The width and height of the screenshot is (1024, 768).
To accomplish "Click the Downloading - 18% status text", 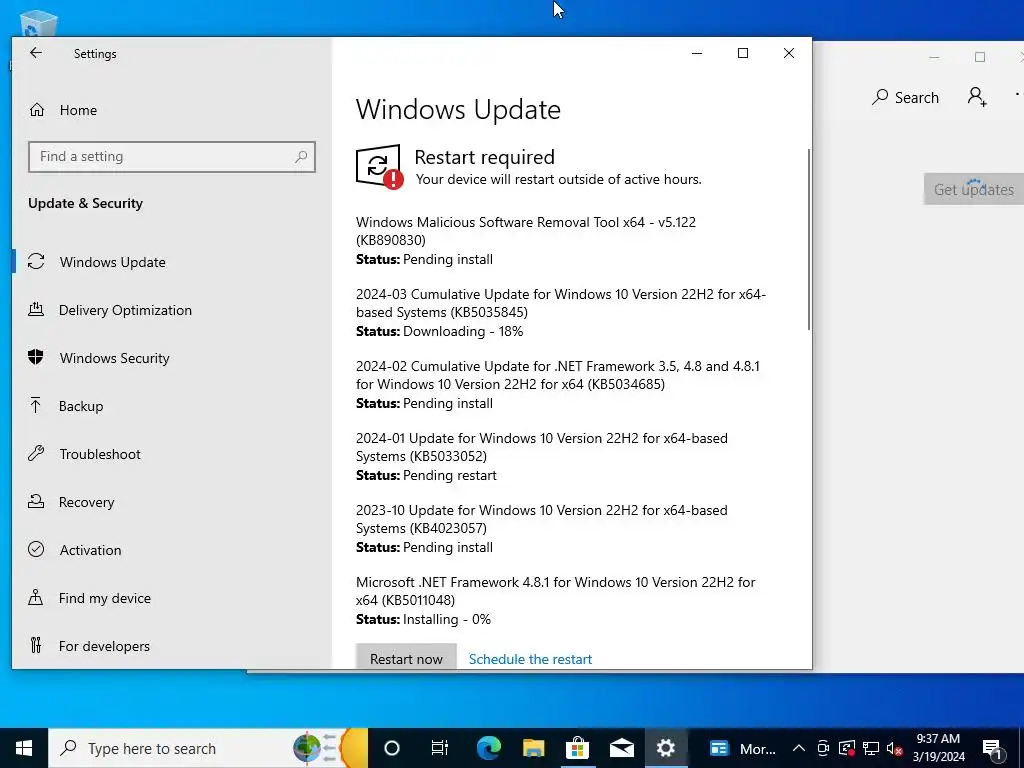I will [x=463, y=331].
